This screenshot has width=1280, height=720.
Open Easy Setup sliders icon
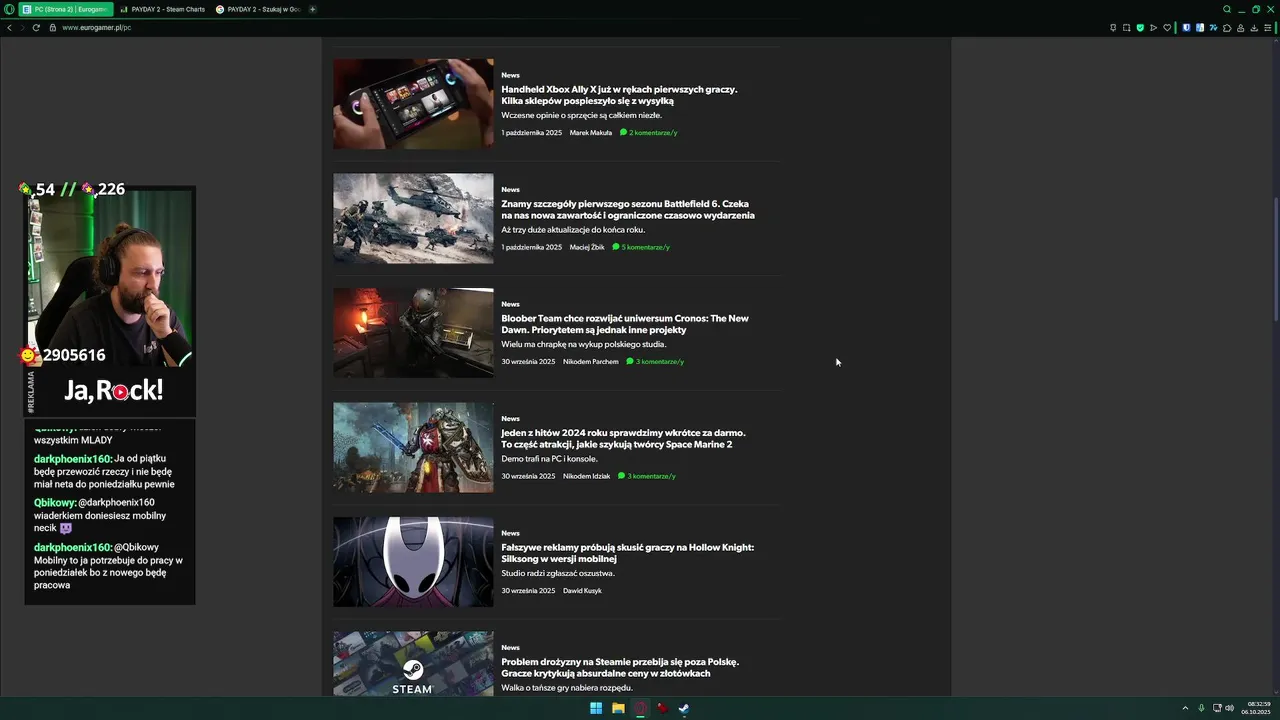(x=1267, y=27)
